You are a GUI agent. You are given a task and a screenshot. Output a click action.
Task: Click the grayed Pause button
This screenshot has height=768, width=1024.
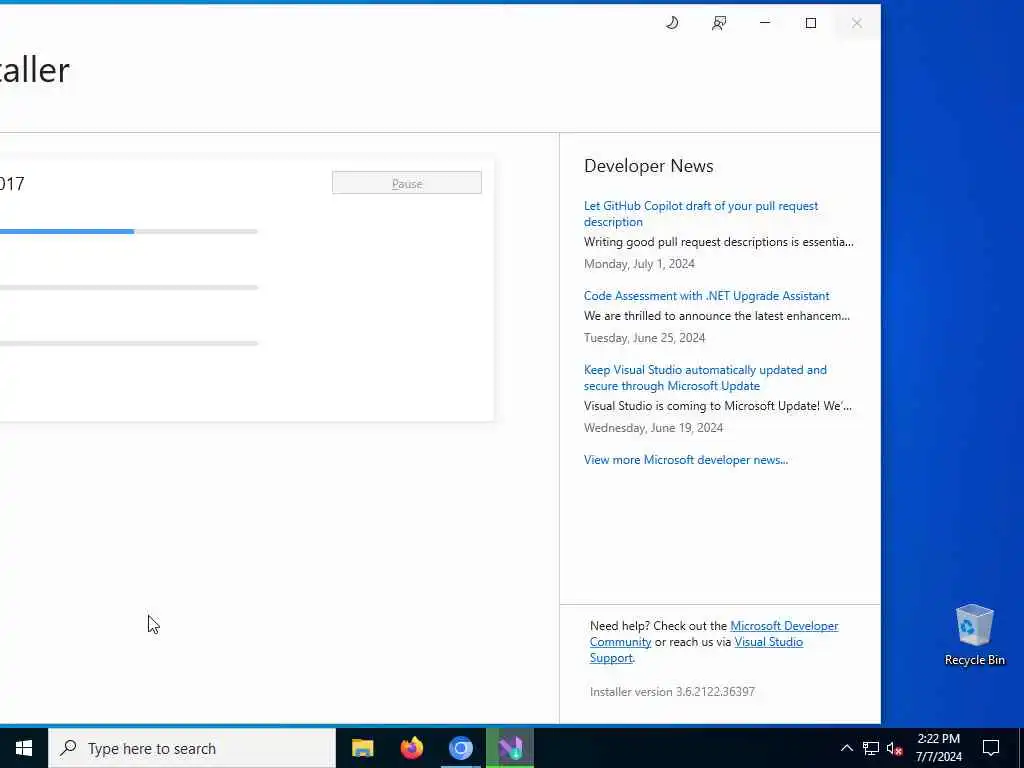click(407, 183)
